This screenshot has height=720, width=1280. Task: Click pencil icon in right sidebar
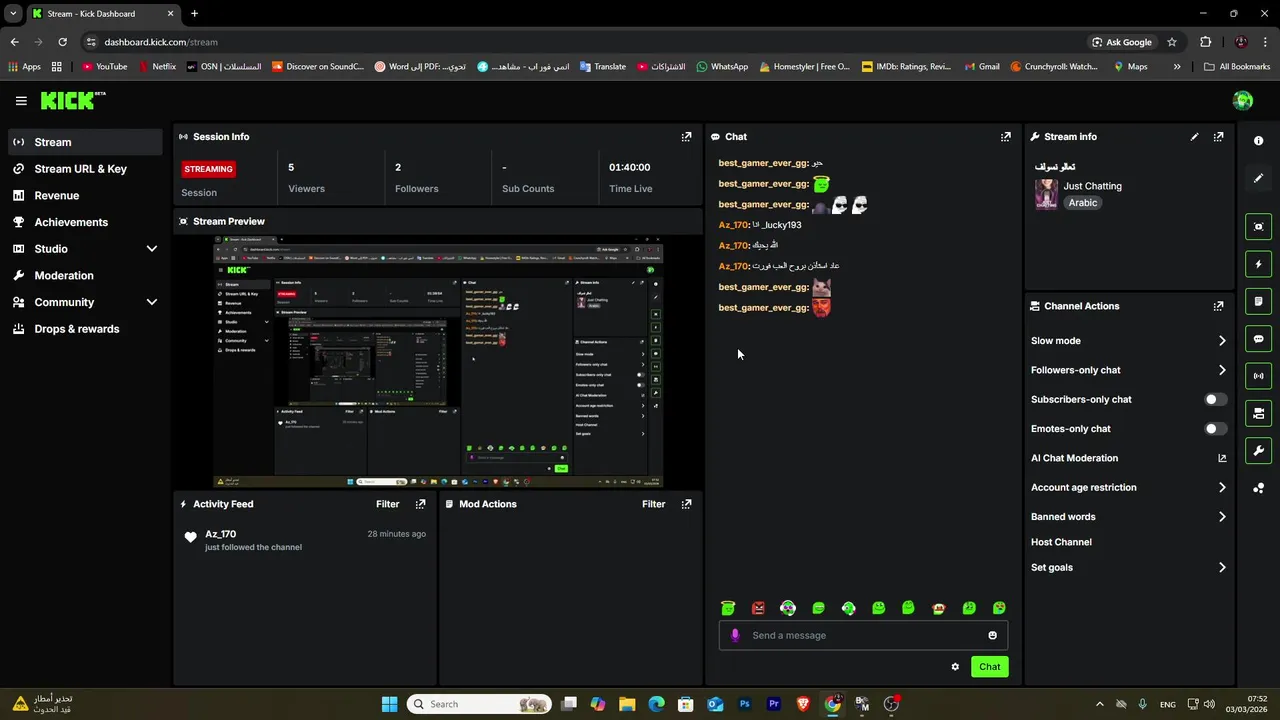pyautogui.click(x=1258, y=178)
